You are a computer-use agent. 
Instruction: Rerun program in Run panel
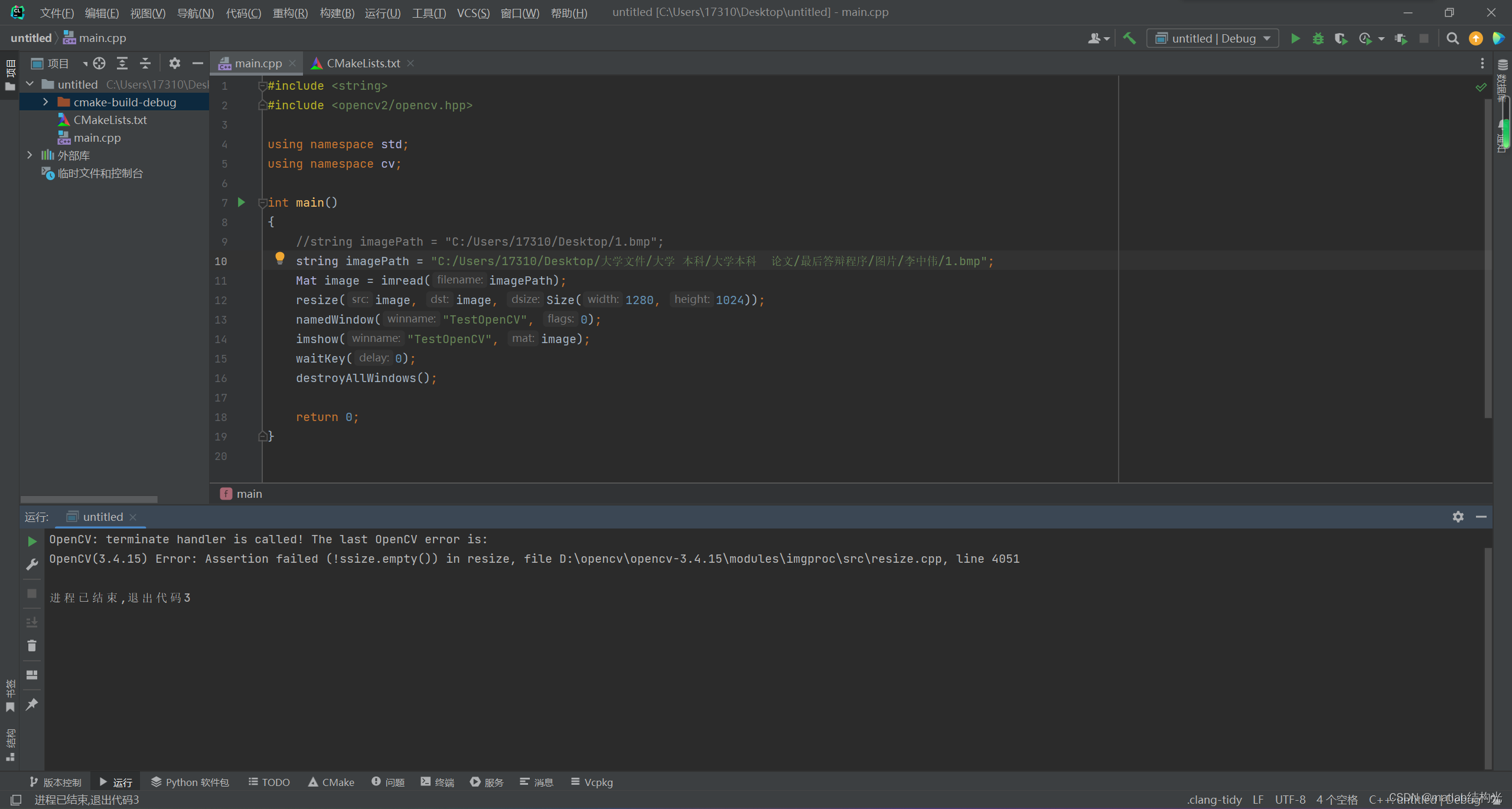[32, 541]
